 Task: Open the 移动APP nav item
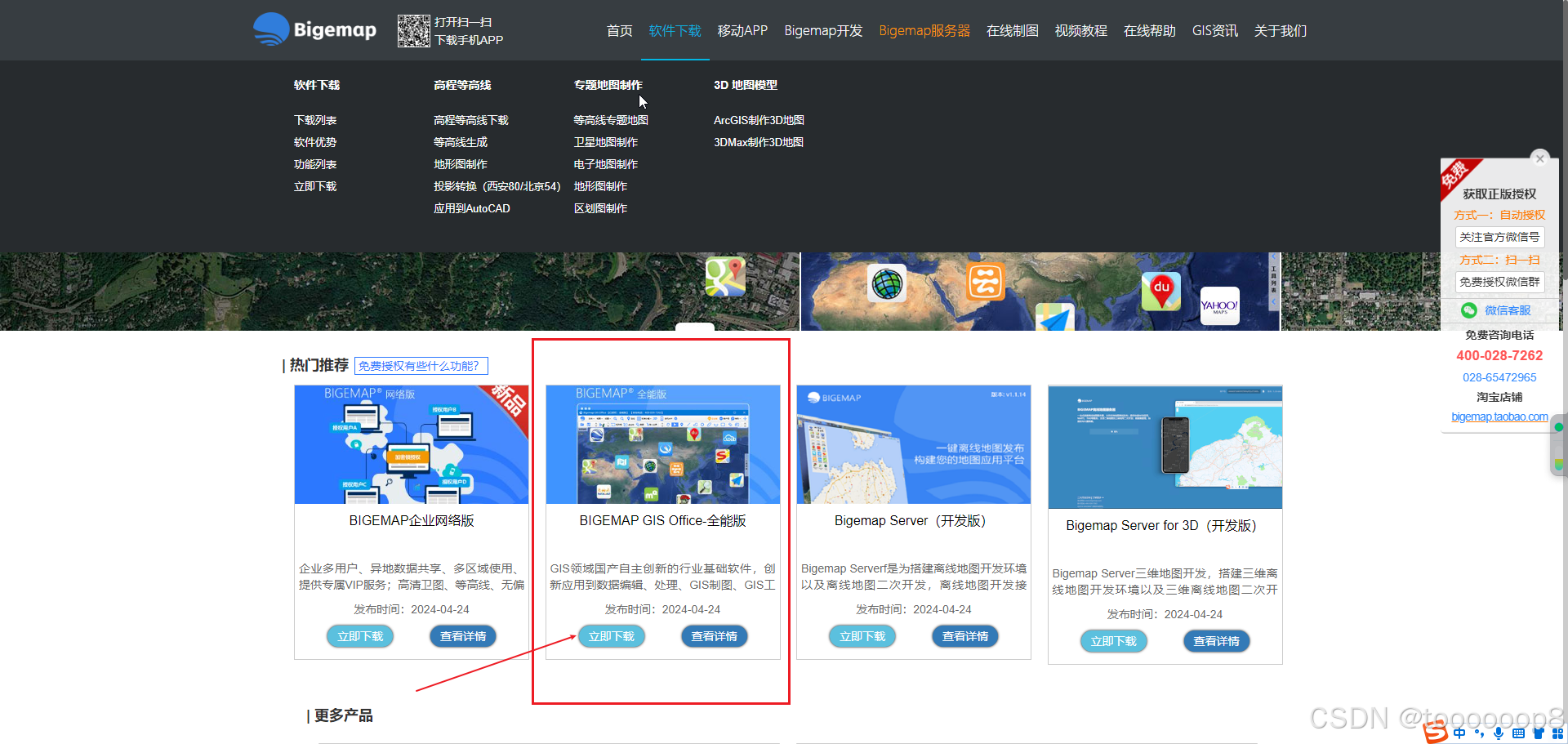coord(742,31)
